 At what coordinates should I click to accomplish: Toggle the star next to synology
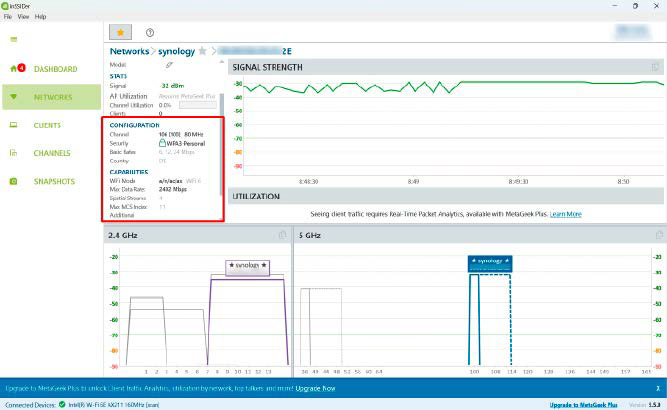202,51
